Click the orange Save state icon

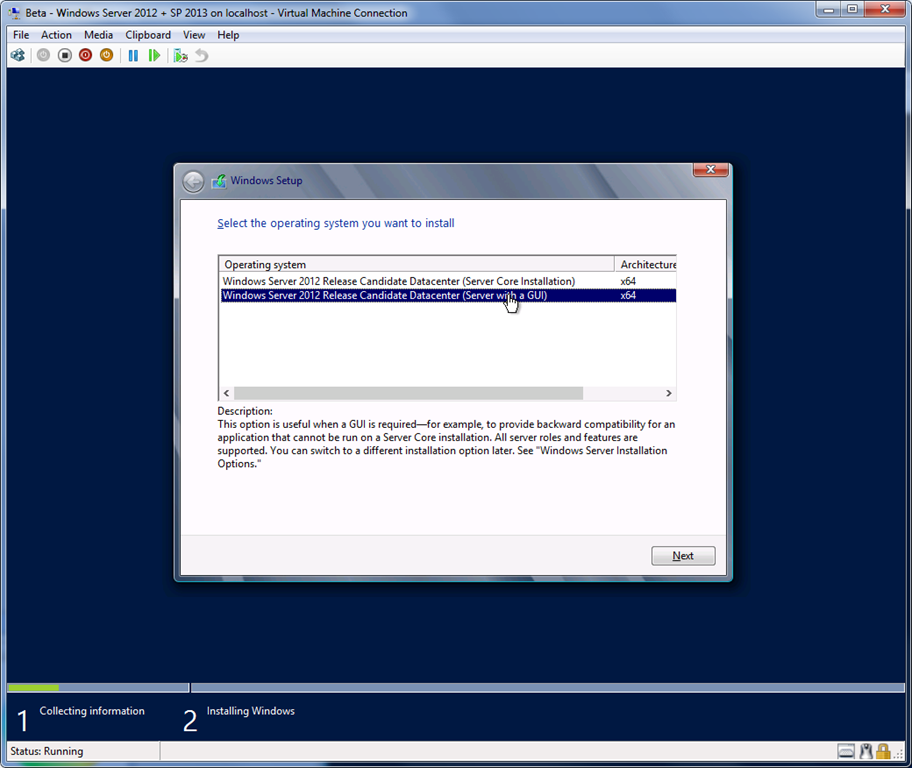tap(106, 55)
